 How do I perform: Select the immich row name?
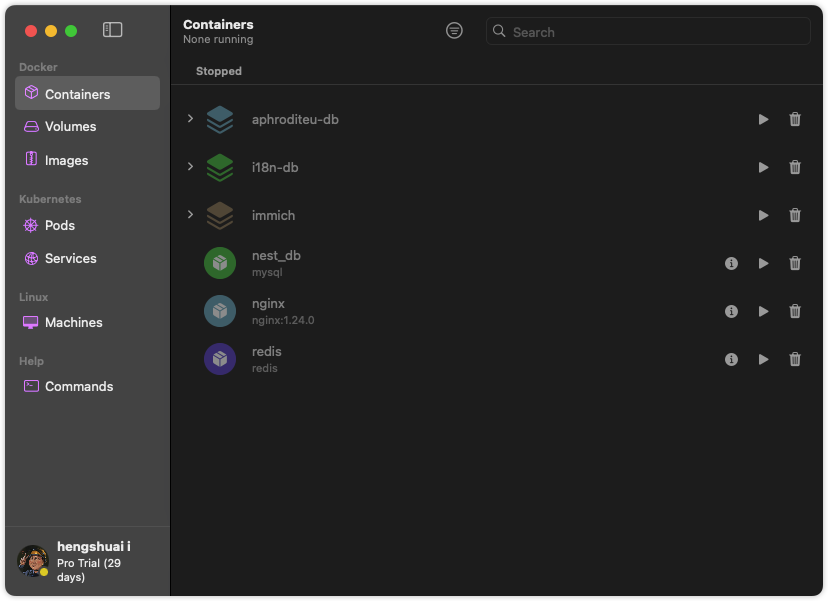[x=274, y=215]
